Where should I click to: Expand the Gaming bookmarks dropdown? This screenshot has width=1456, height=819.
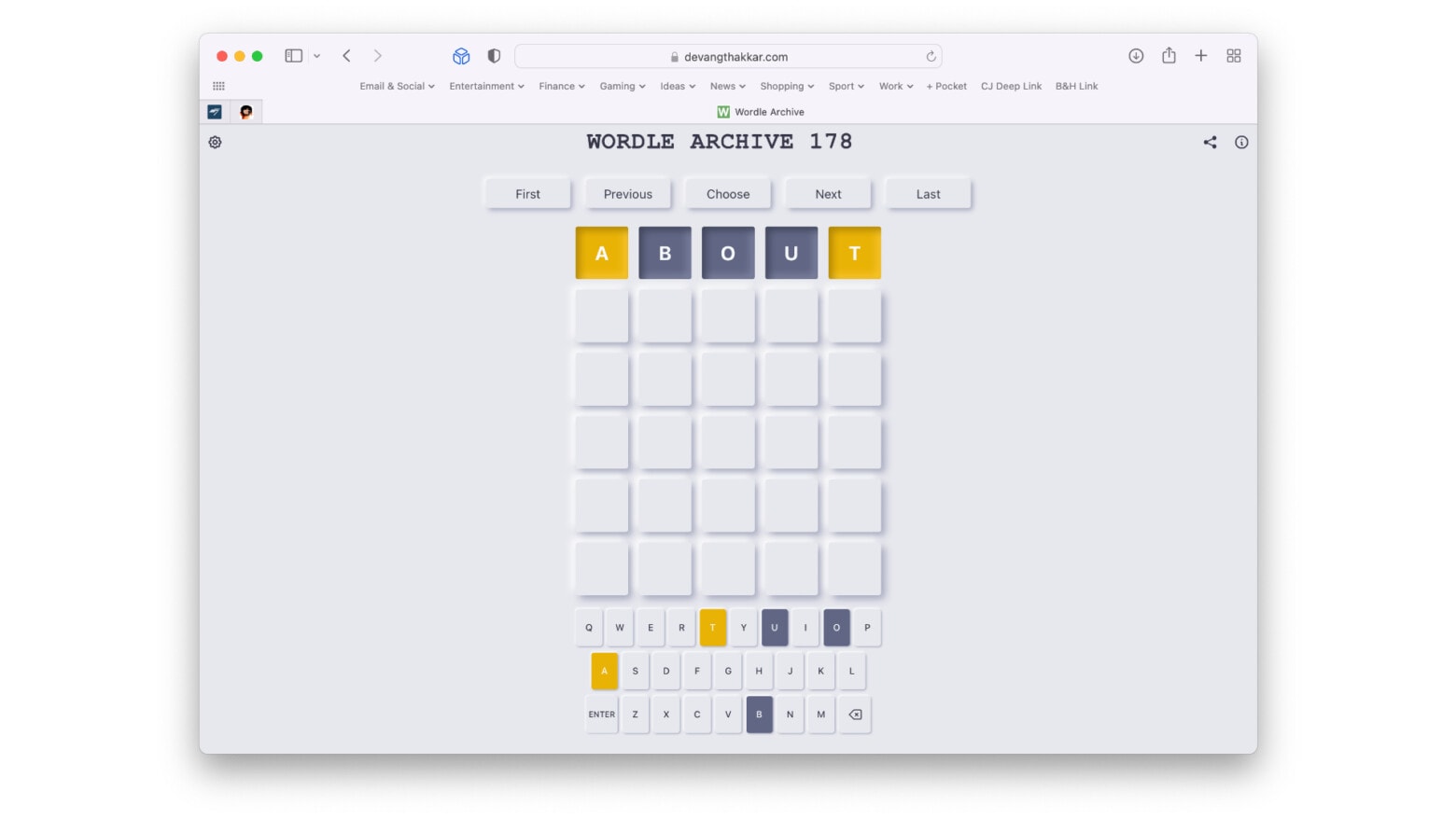(x=622, y=86)
